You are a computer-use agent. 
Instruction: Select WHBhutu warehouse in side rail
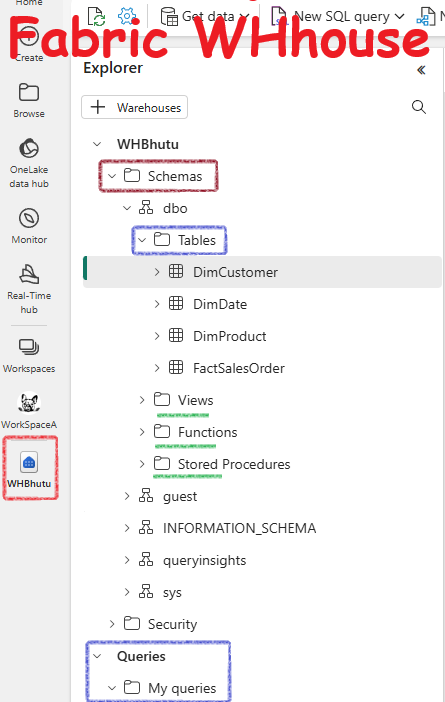(x=30, y=468)
